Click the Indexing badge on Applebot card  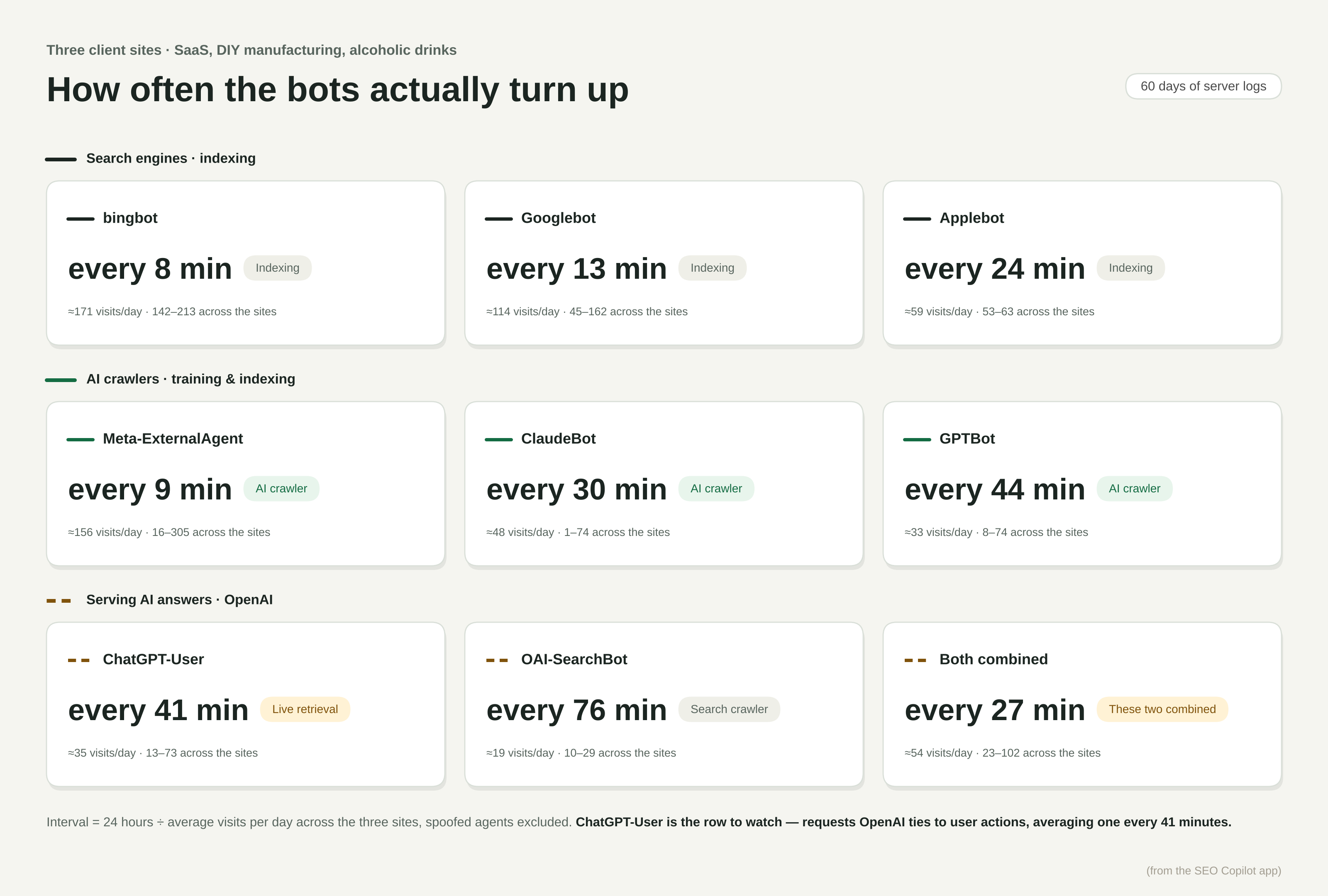pyautogui.click(x=1130, y=268)
